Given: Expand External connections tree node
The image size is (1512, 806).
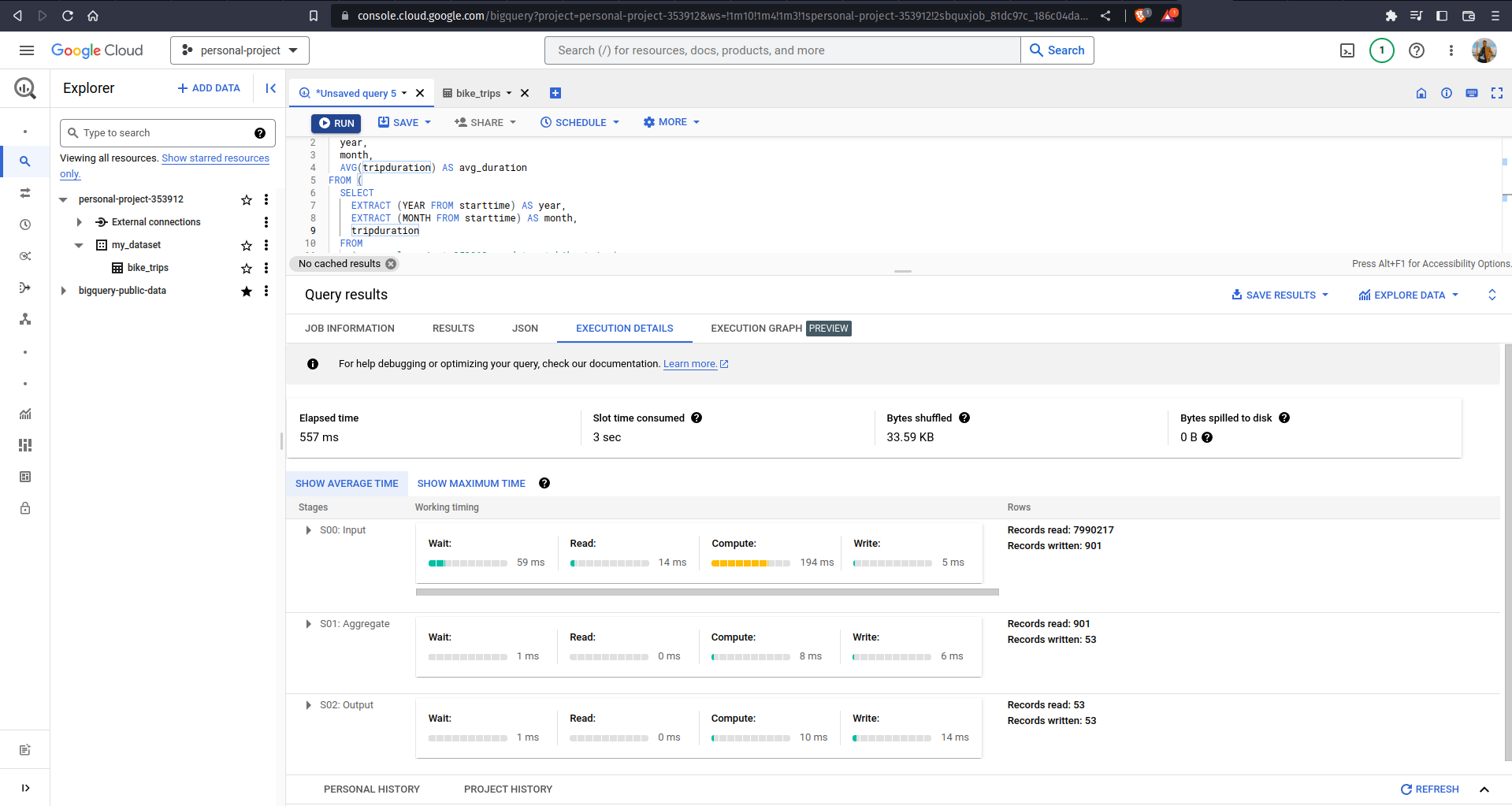Looking at the screenshot, I should tap(80, 222).
